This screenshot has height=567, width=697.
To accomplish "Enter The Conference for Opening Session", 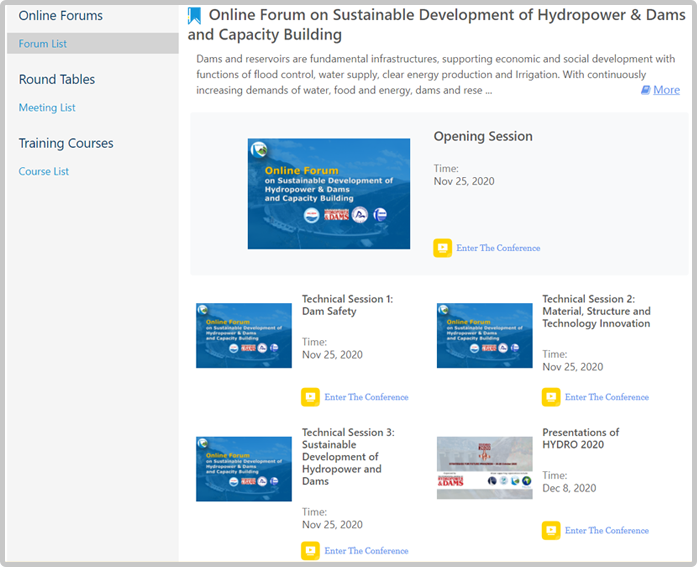I will pyautogui.click(x=498, y=248).
